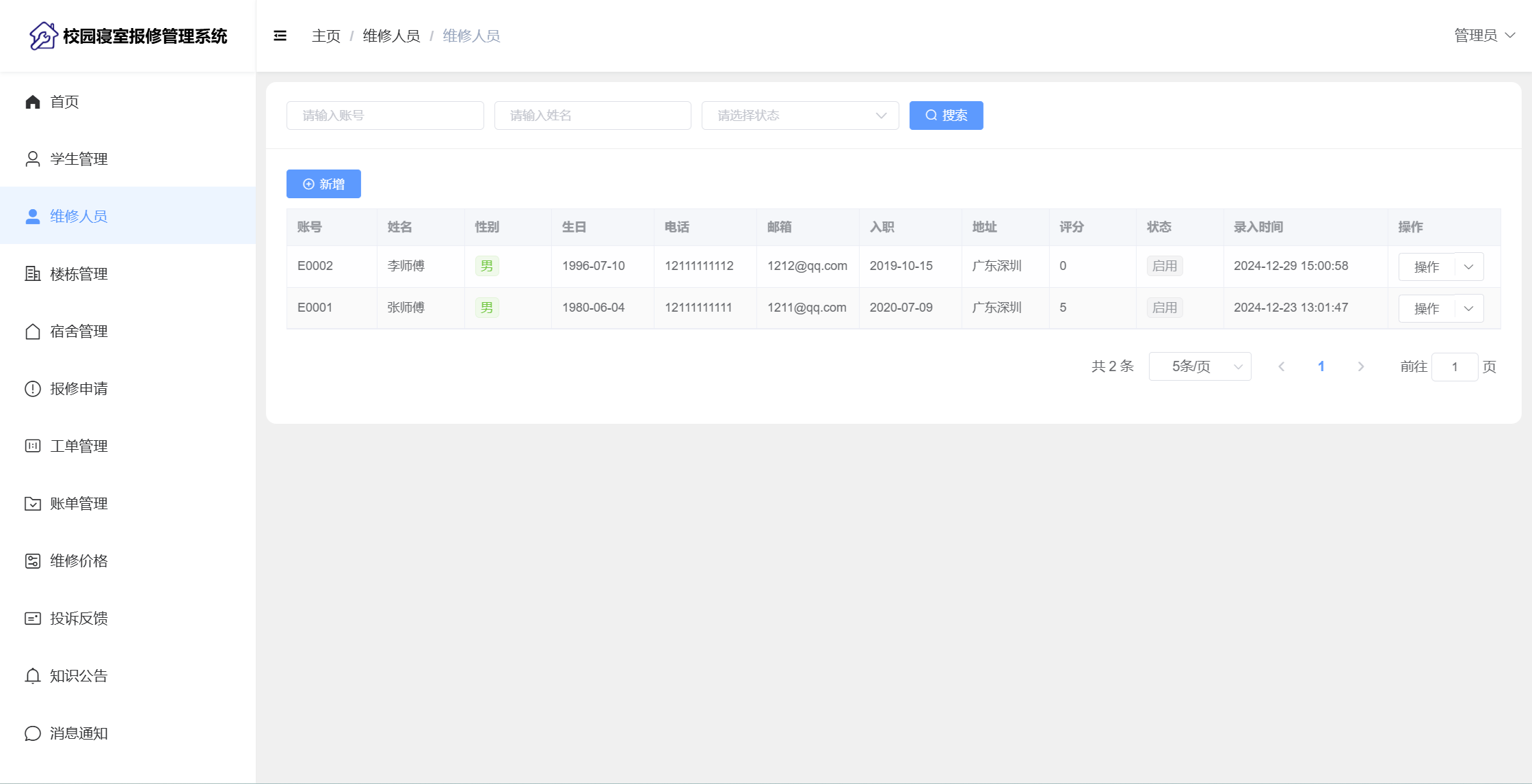This screenshot has width=1532, height=784.
Task: Click the house wrench logo icon
Action: point(43,36)
